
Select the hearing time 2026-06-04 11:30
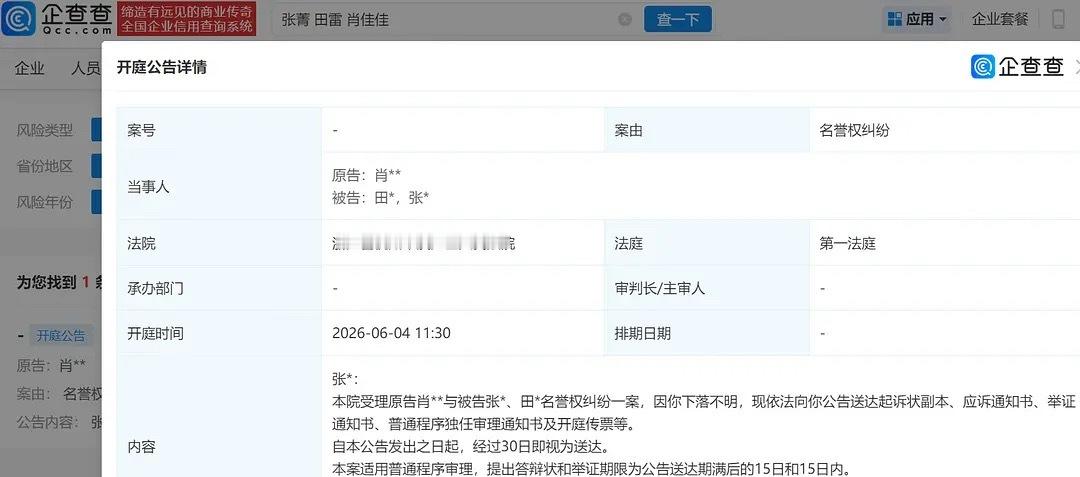tap(391, 333)
